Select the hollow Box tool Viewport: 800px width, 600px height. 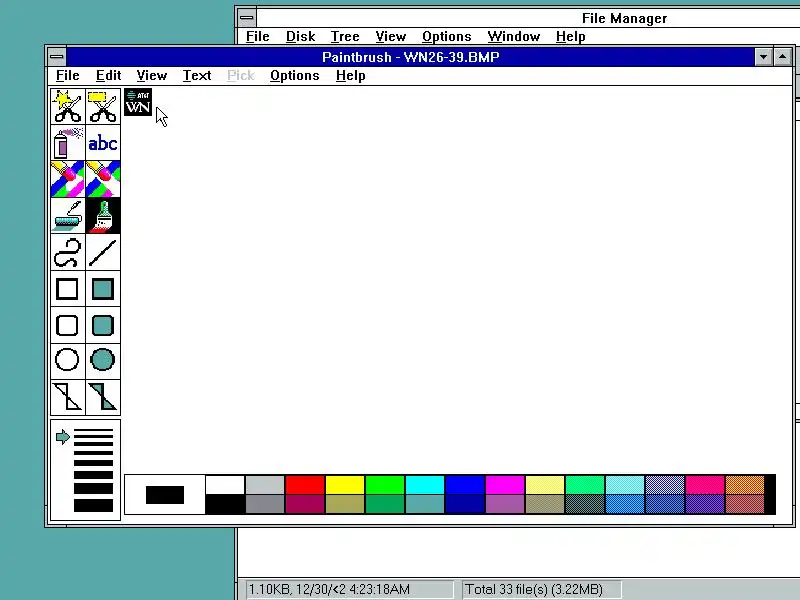[x=68, y=289]
